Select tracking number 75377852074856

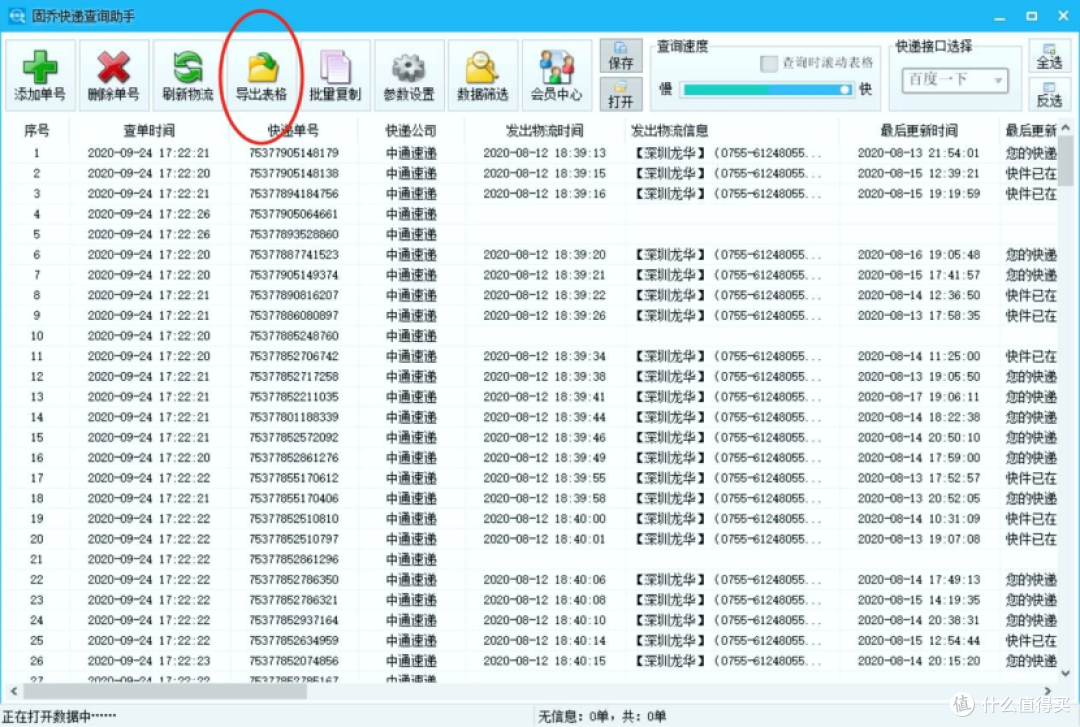294,661
